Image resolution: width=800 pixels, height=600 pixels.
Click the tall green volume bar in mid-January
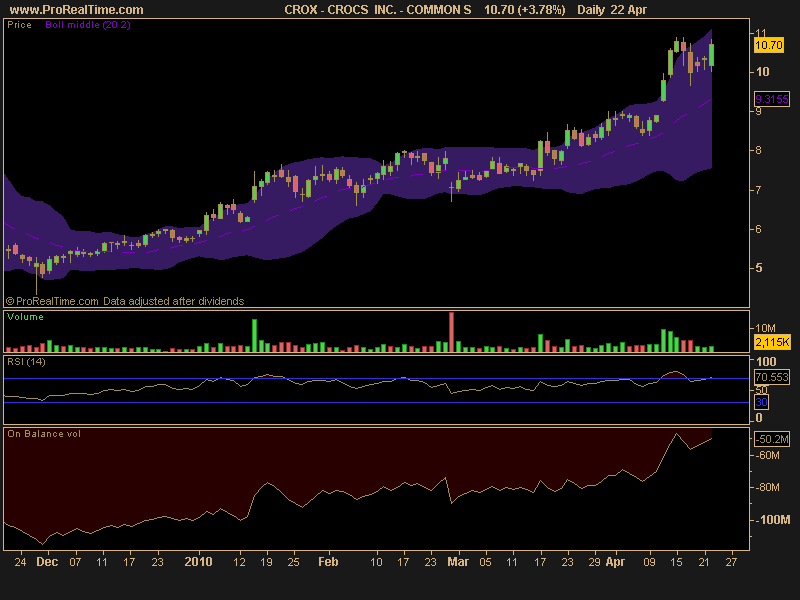pos(254,335)
